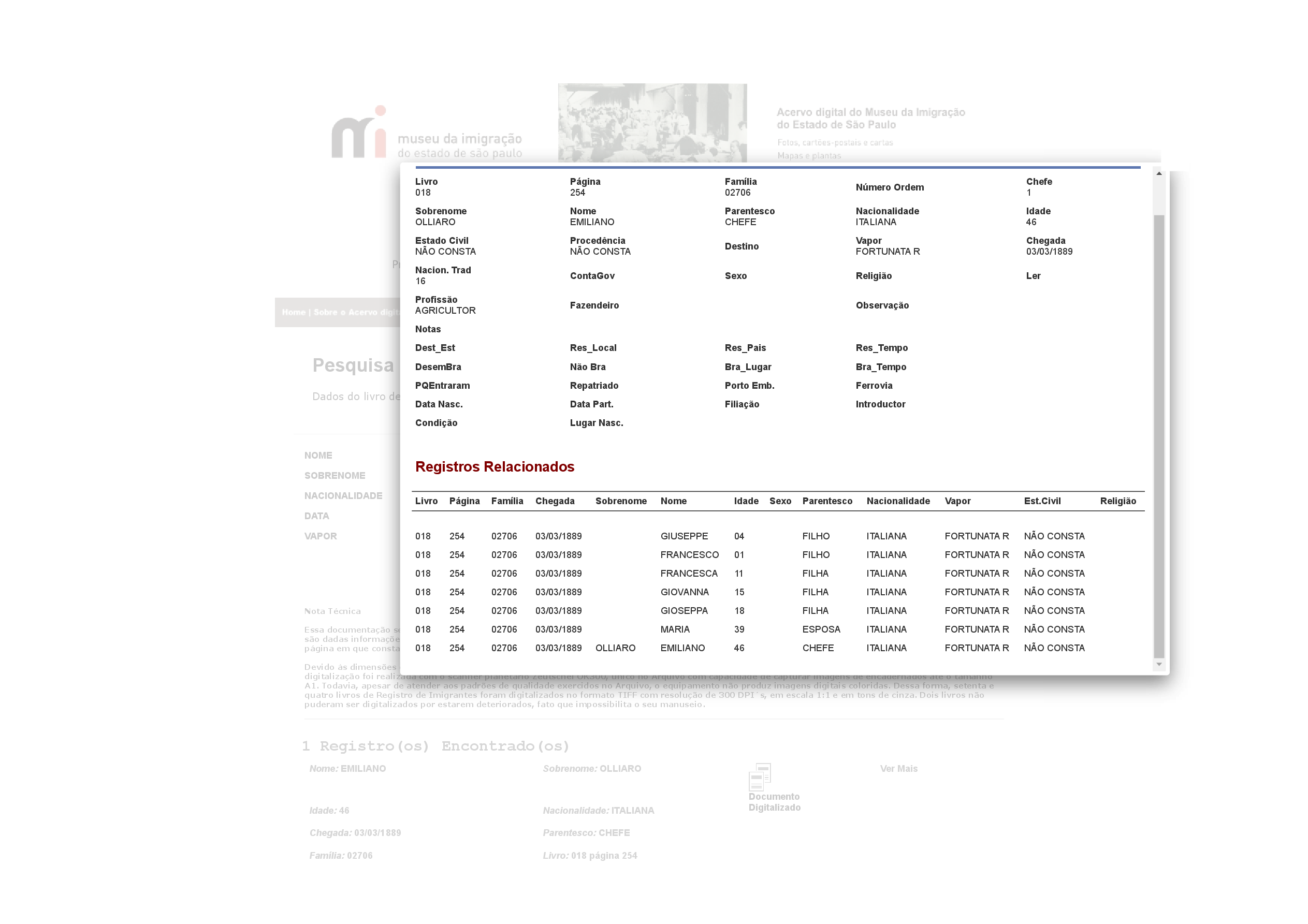
Task: Click the NACIONALIDADE search field label
Action: tap(343, 495)
